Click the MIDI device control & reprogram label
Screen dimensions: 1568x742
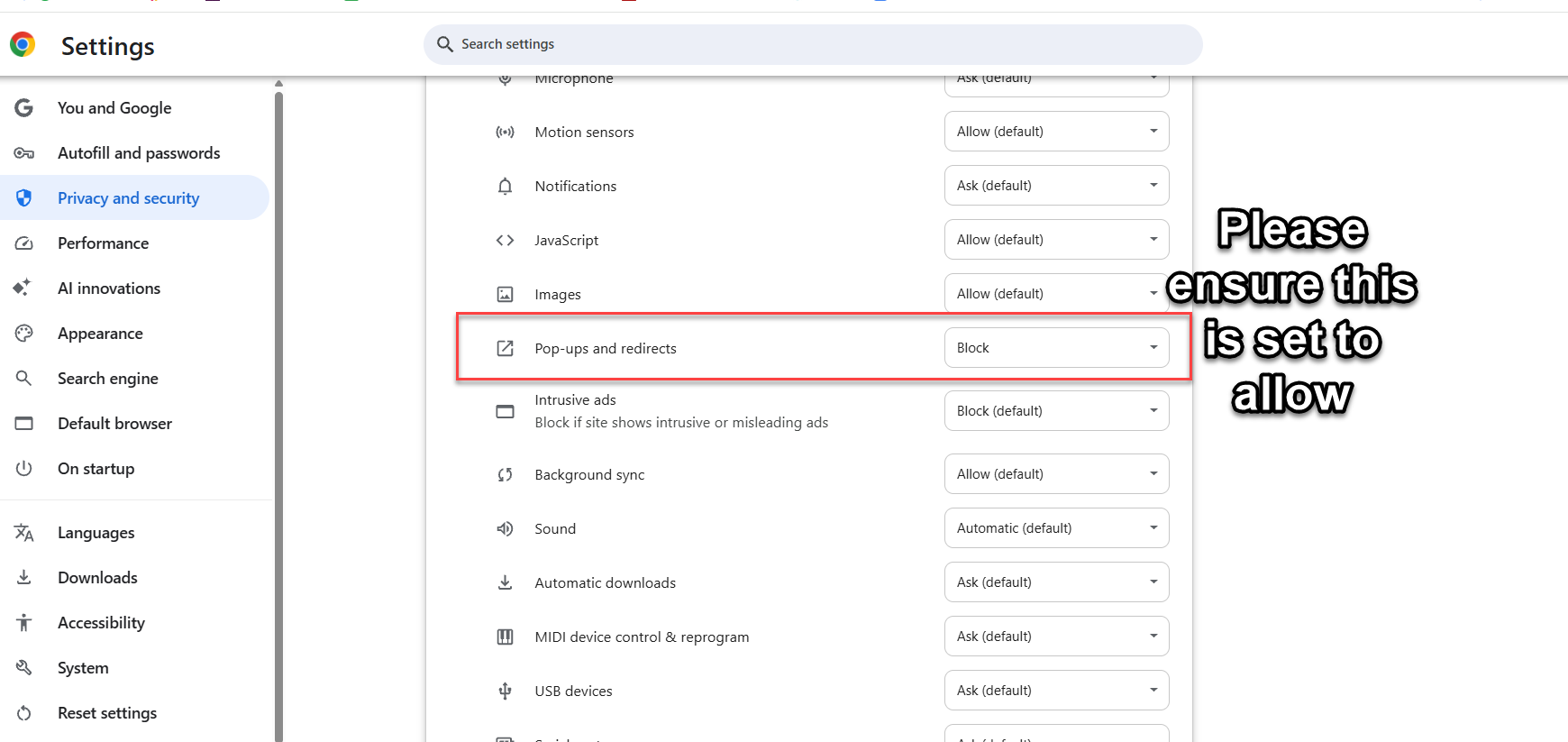click(642, 637)
